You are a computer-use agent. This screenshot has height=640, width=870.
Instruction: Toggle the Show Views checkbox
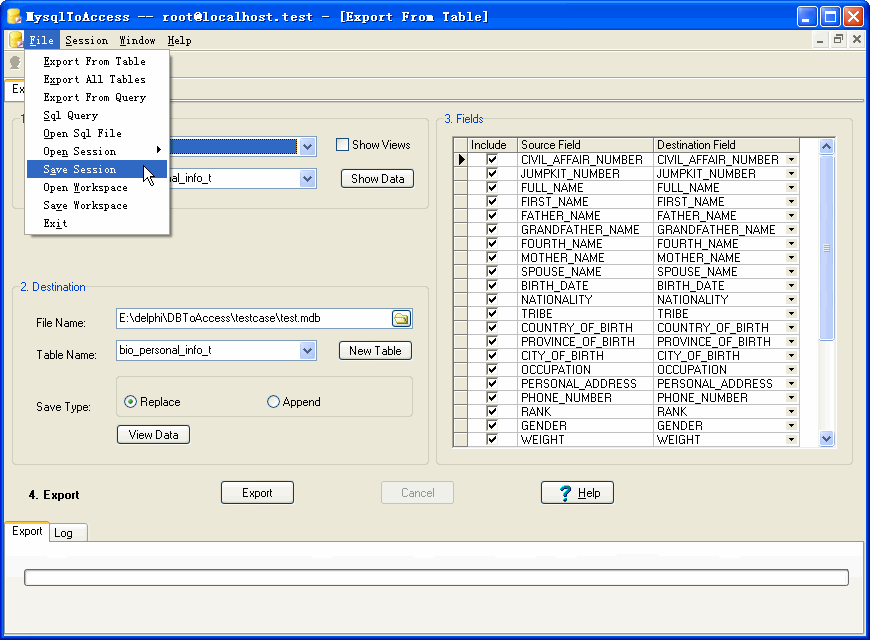(342, 145)
